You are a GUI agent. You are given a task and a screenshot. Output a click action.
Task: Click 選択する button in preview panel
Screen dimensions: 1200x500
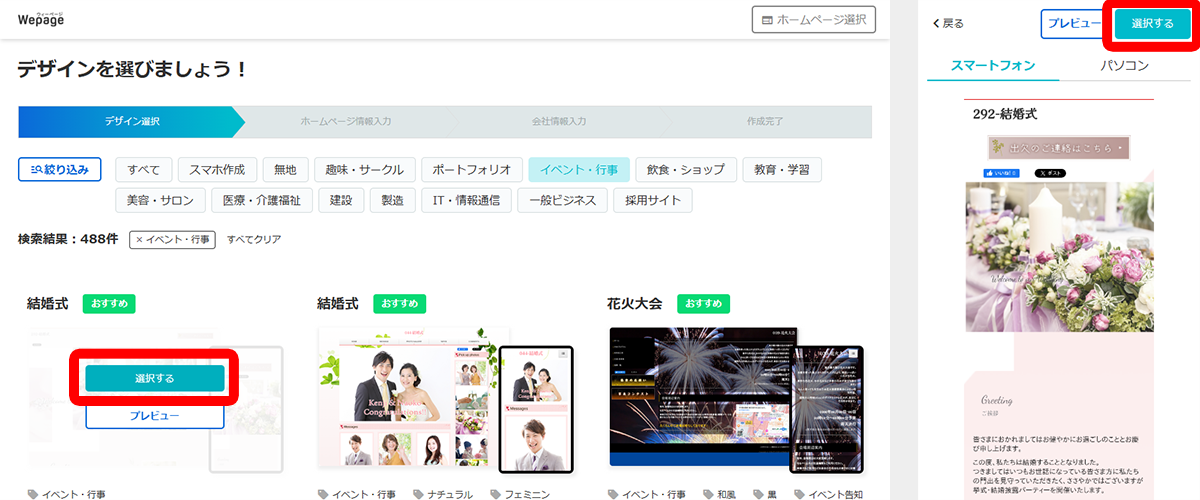coord(1152,23)
